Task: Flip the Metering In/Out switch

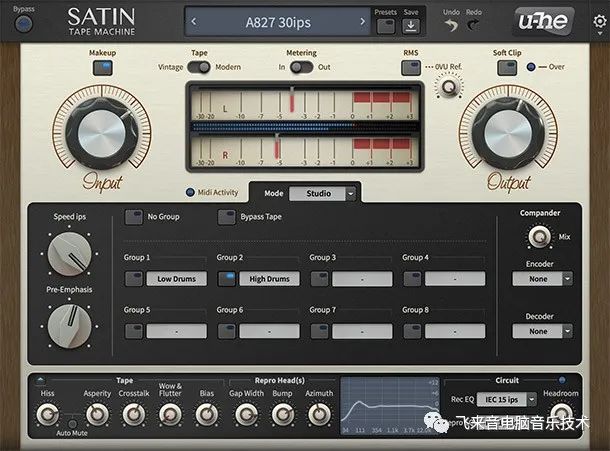Action: click(301, 67)
